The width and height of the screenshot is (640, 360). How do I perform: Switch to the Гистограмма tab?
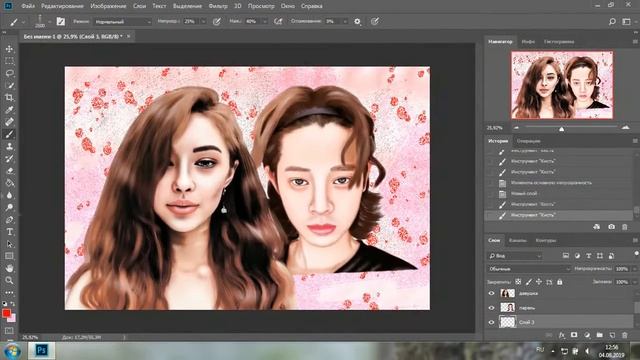559,42
